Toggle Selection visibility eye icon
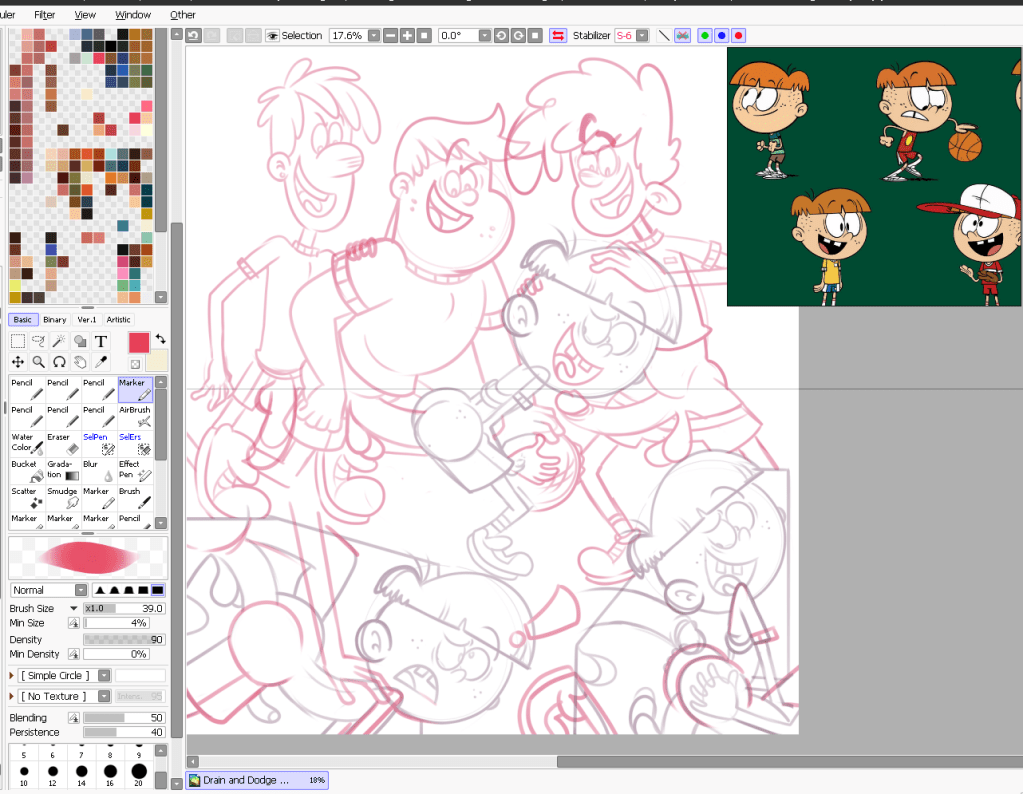The image size is (1023, 794). point(271,35)
